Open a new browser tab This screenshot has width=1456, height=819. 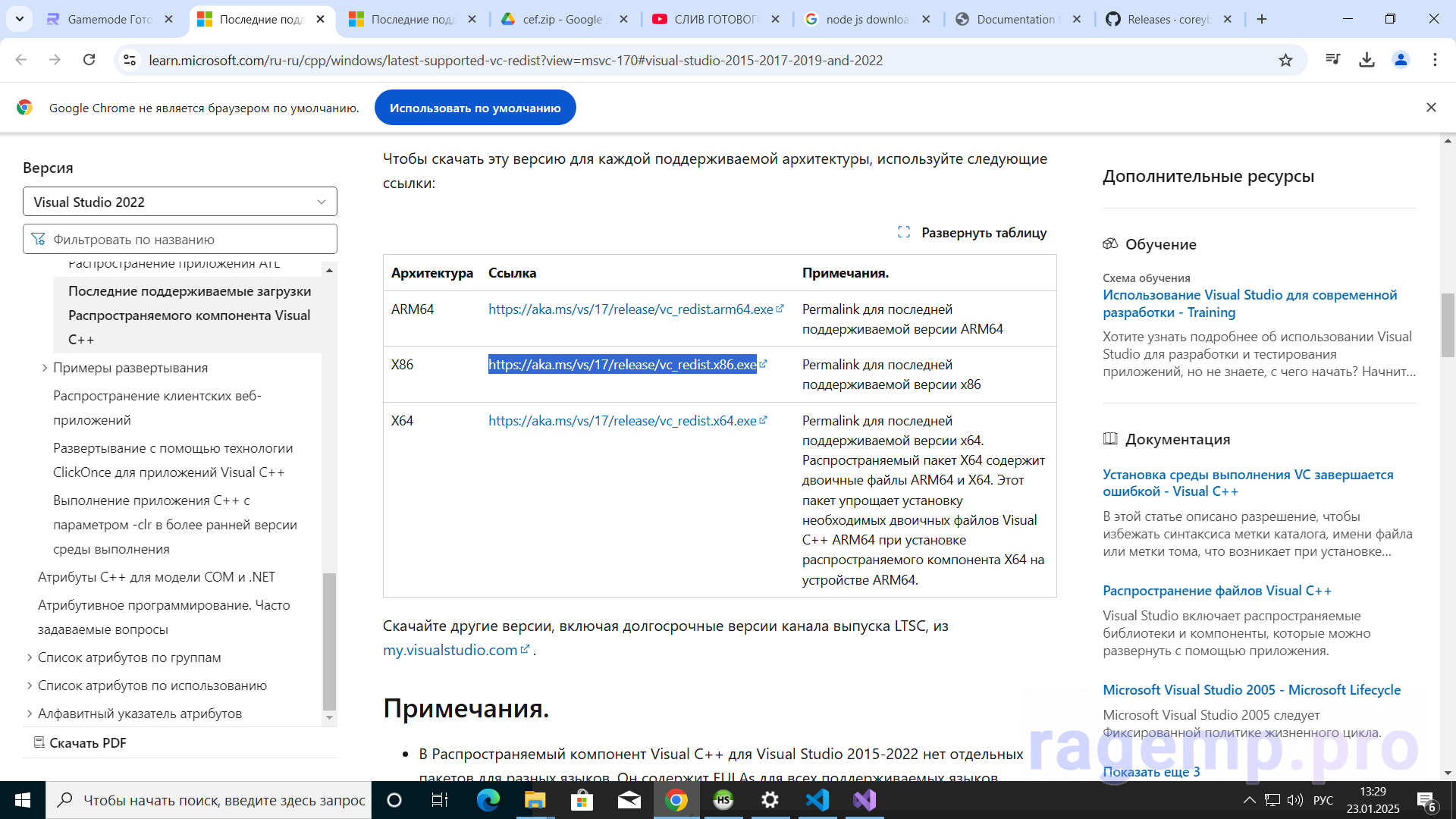coord(1262,19)
